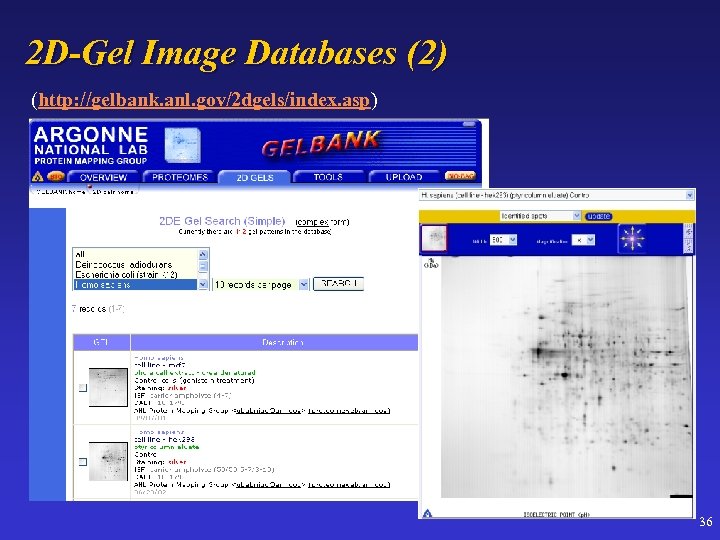Click the blue triangle icon at viewer bottom-left
This screenshot has width=720, height=540.
tap(427, 513)
